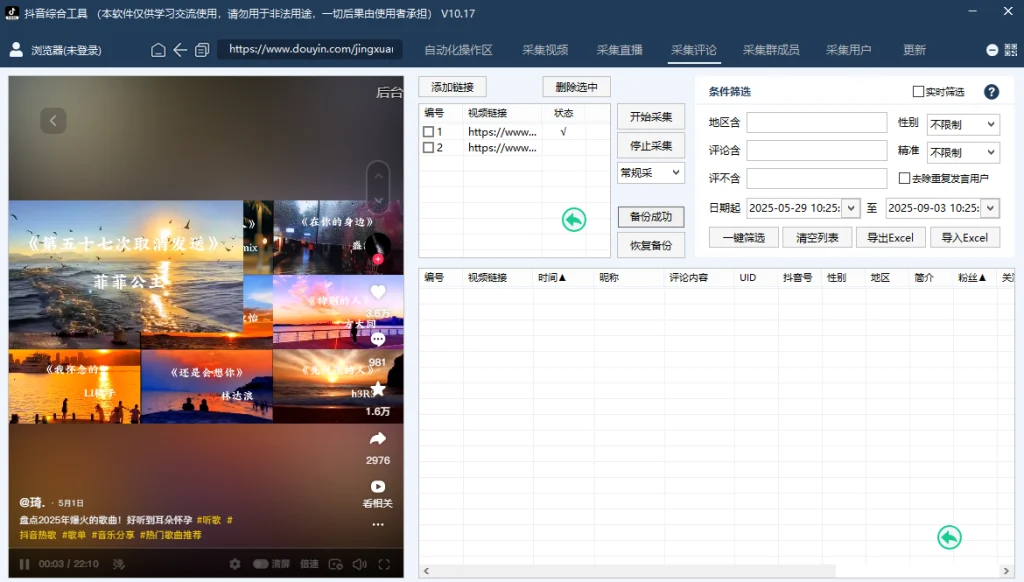This screenshot has height=582, width=1024.
Task: Click the 停止采集 button
Action: pyautogui.click(x=650, y=146)
